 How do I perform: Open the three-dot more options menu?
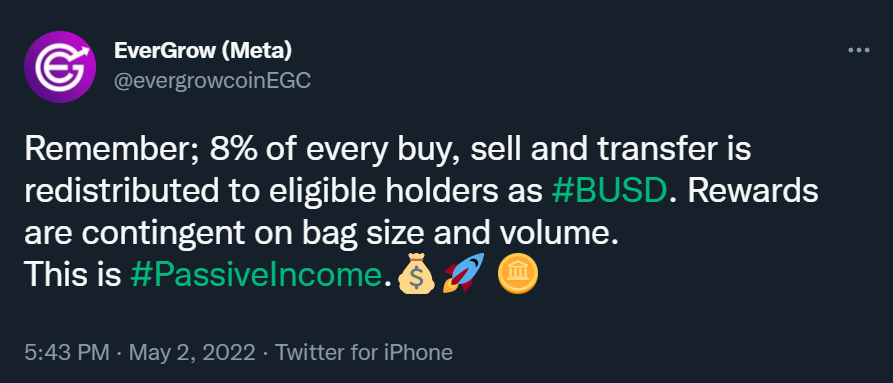click(859, 51)
